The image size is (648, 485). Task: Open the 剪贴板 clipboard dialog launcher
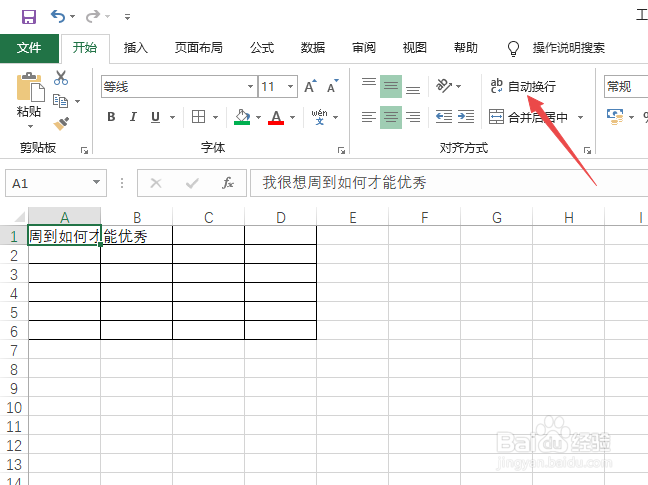(x=84, y=151)
